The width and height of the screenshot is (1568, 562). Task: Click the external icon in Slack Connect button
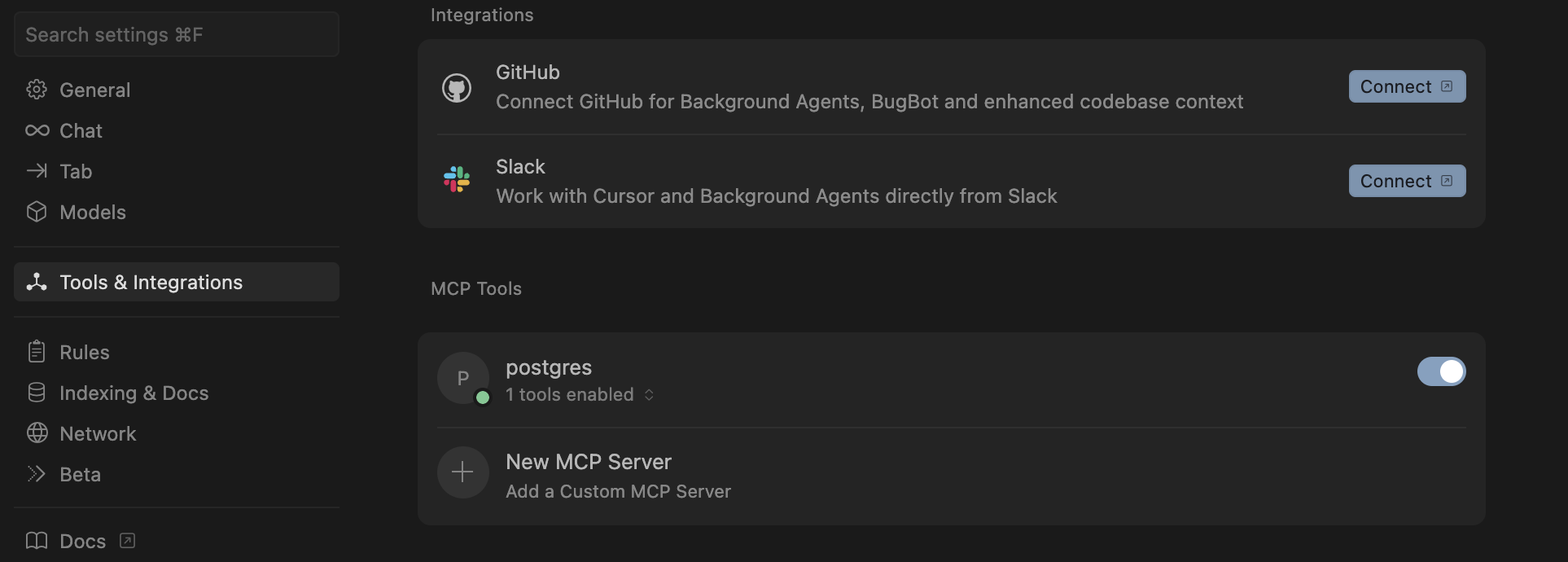tap(1447, 181)
